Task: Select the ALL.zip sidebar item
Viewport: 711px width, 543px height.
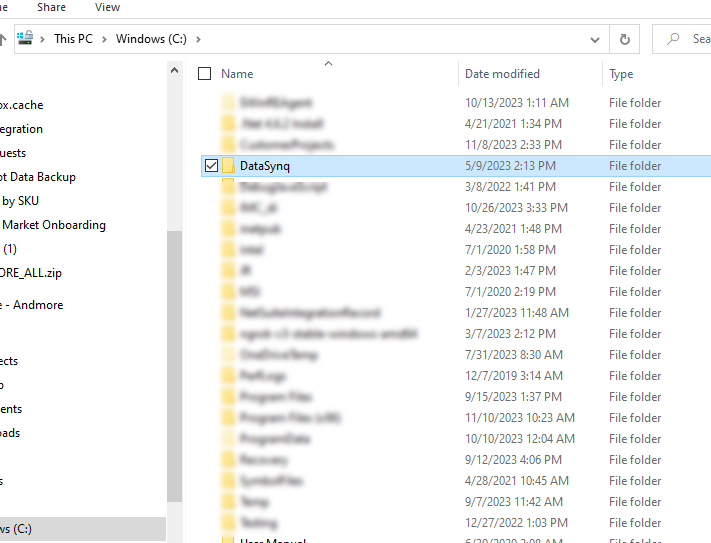Action: pos(31,273)
